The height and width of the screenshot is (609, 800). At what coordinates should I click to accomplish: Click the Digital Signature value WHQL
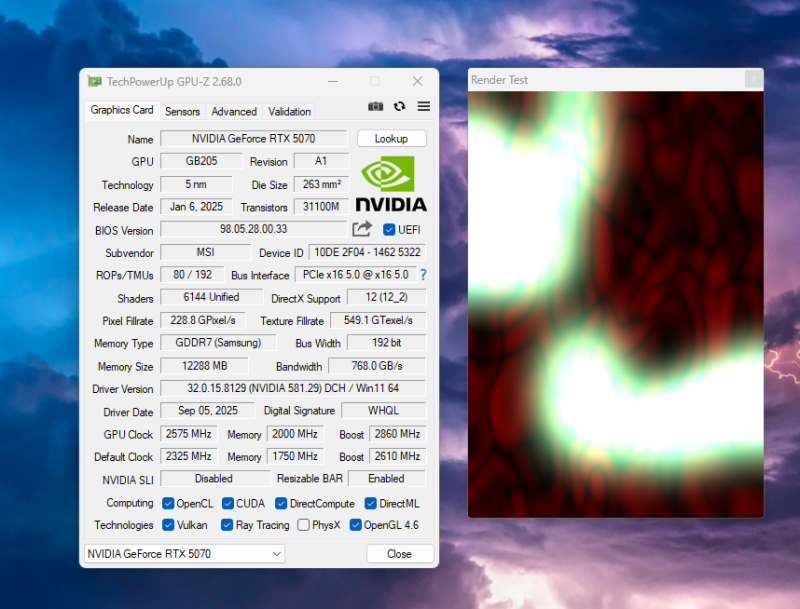coord(384,411)
